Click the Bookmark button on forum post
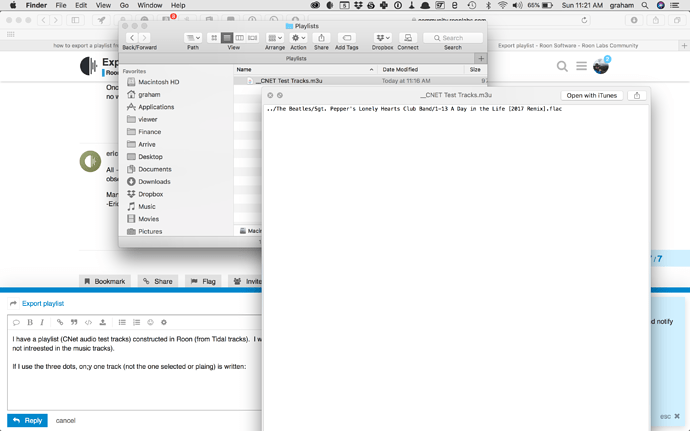Viewport: 690px width, 431px height. click(x=105, y=281)
